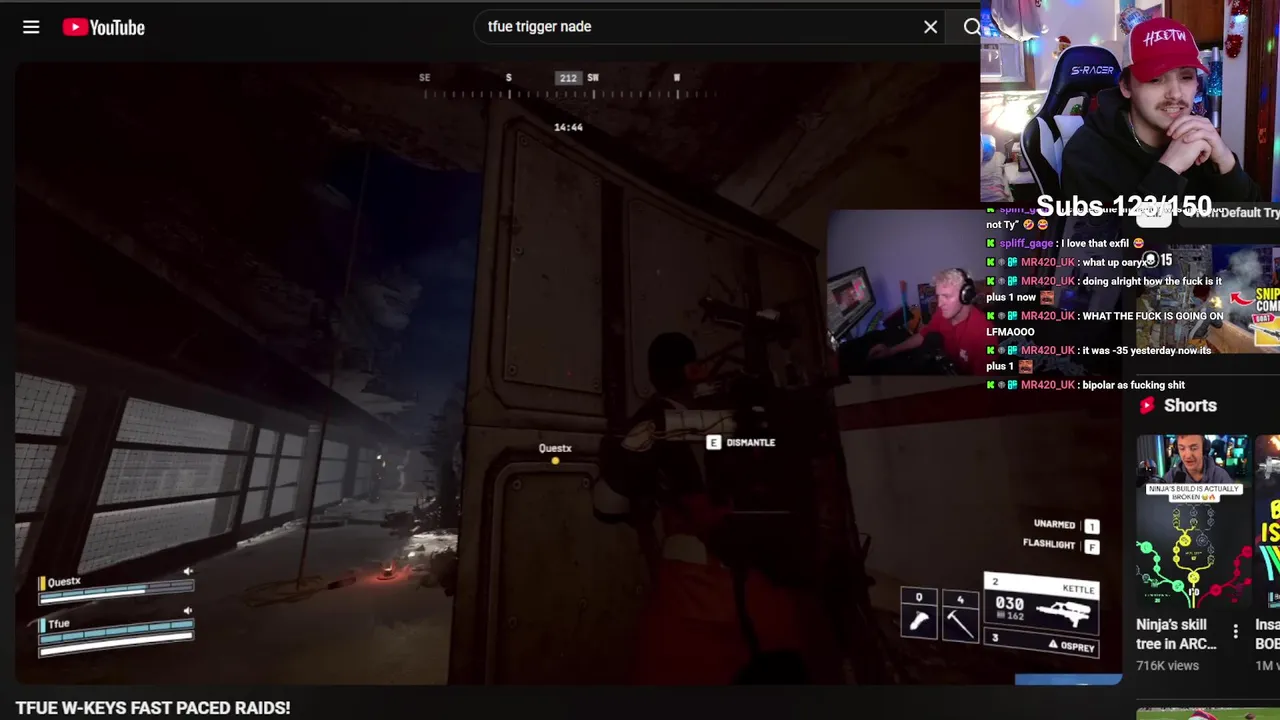Image resolution: width=1280 pixels, height=720 pixels.
Task: Open options menu for Ninja's skill tree short
Action: tap(1236, 632)
